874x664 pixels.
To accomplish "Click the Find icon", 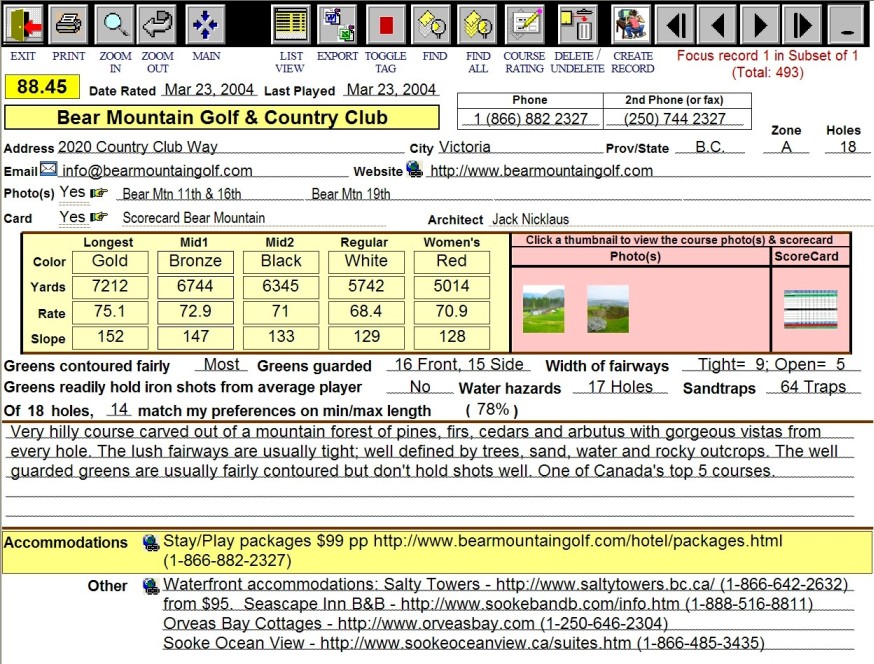I will [x=431, y=25].
